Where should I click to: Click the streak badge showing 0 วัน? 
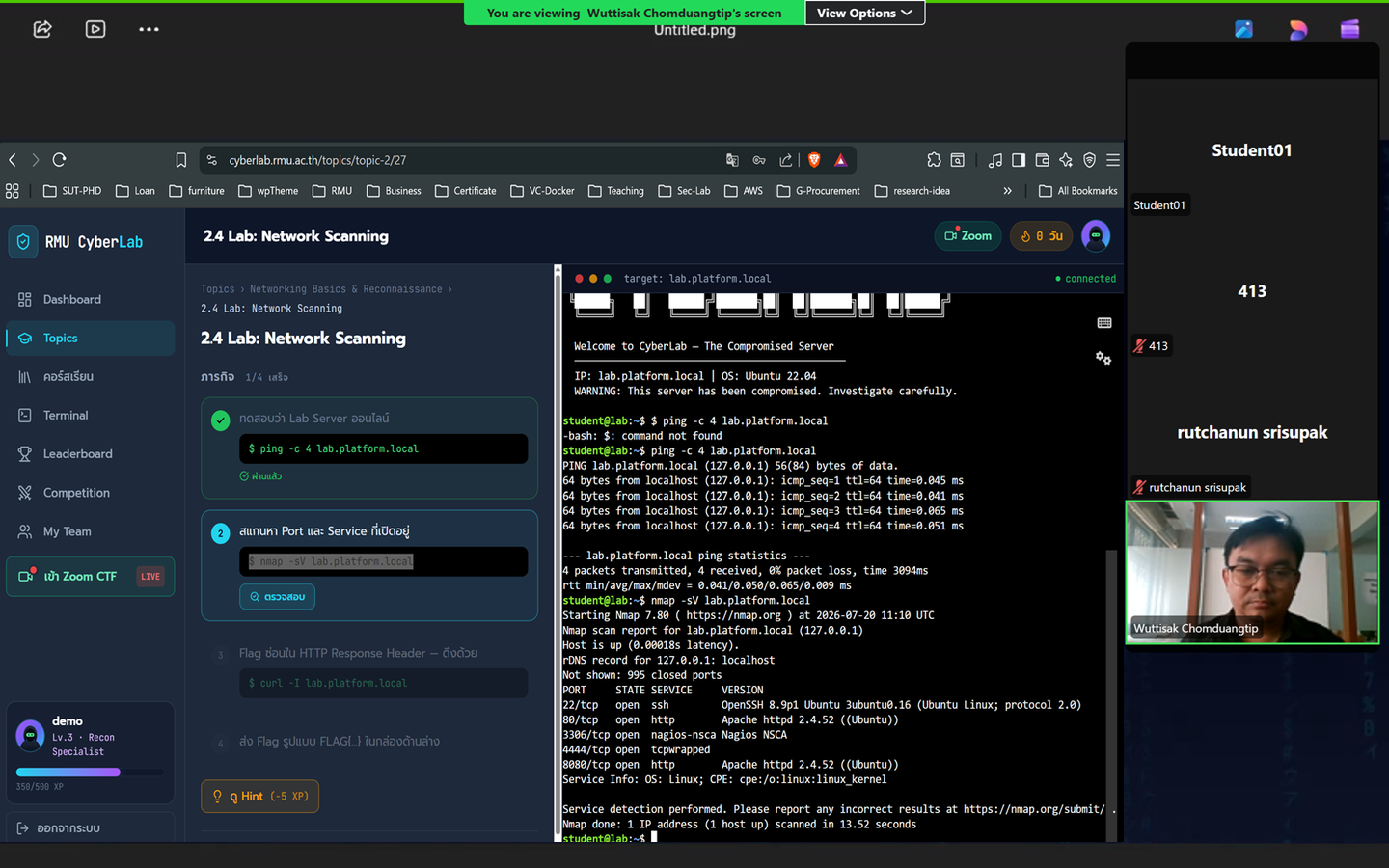(x=1042, y=236)
